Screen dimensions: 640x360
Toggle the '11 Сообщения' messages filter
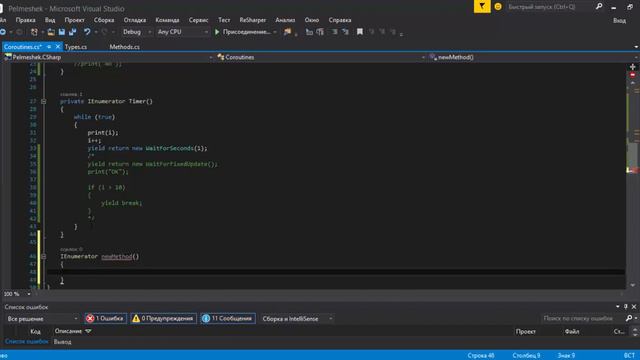coord(228,319)
